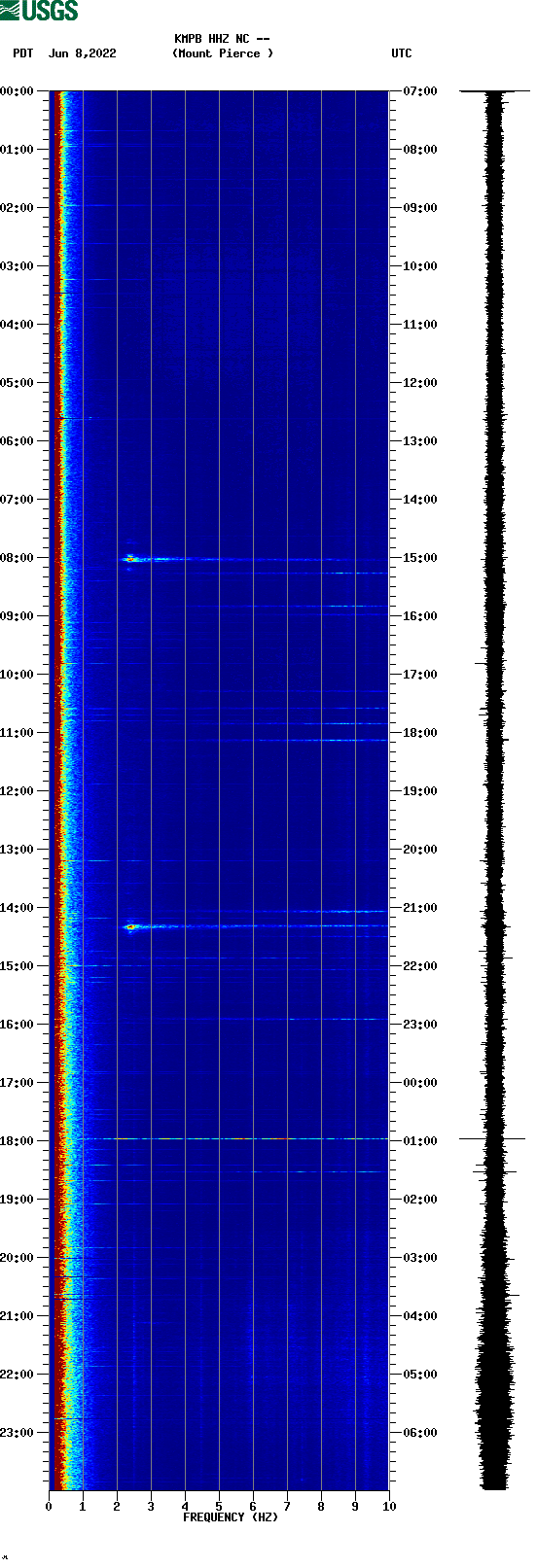
Task: Click the 'UTC' timezone label
Action: point(402,53)
